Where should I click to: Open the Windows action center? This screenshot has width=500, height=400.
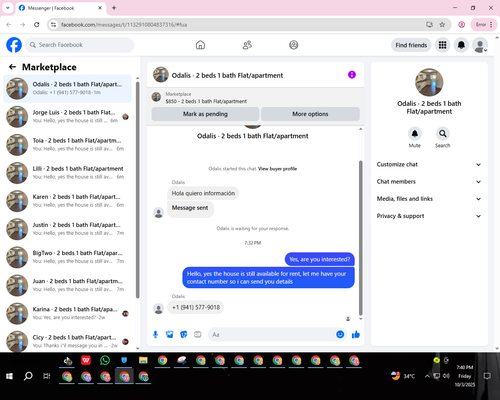487,376
